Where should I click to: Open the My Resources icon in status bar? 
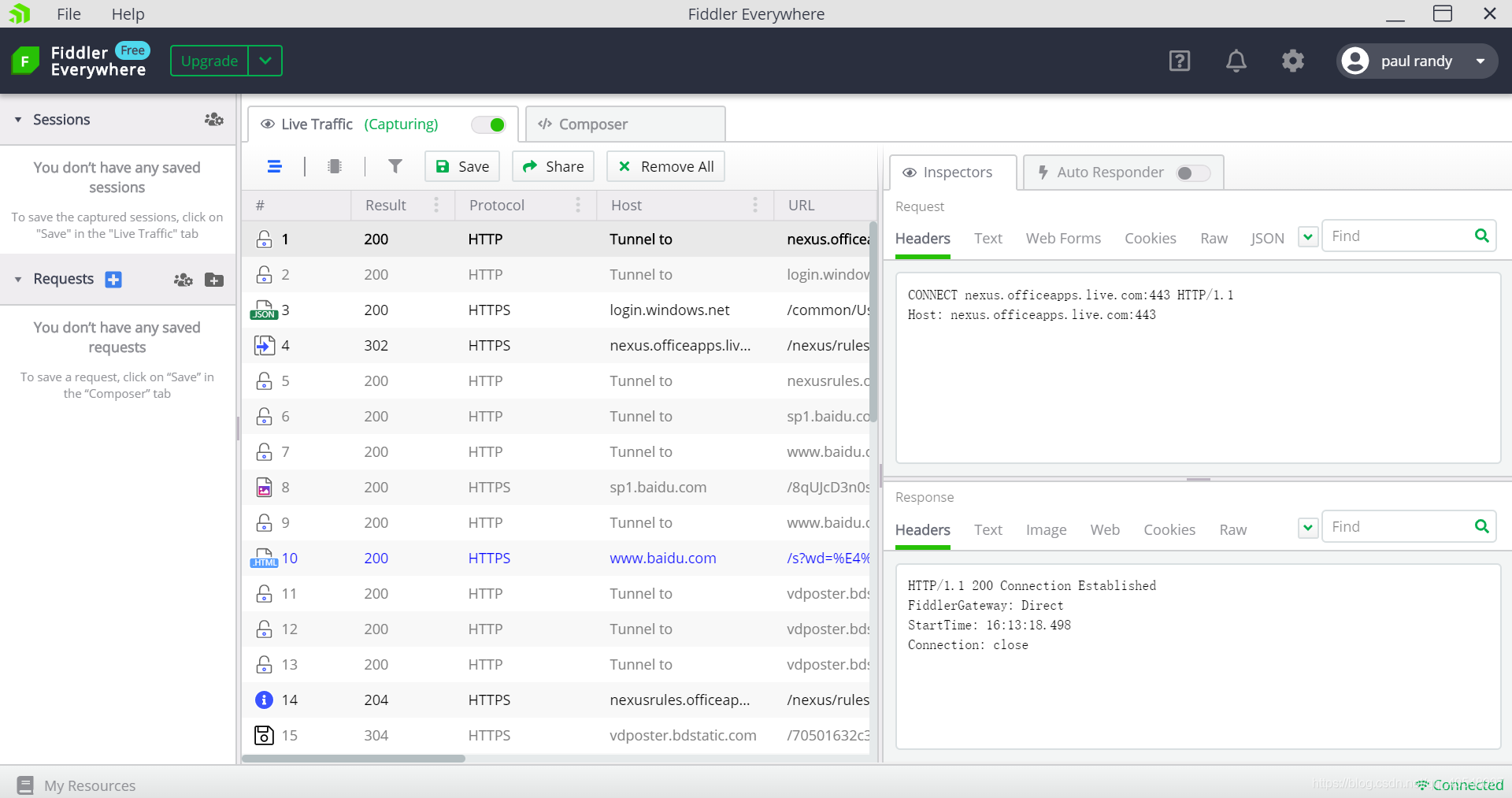point(25,785)
